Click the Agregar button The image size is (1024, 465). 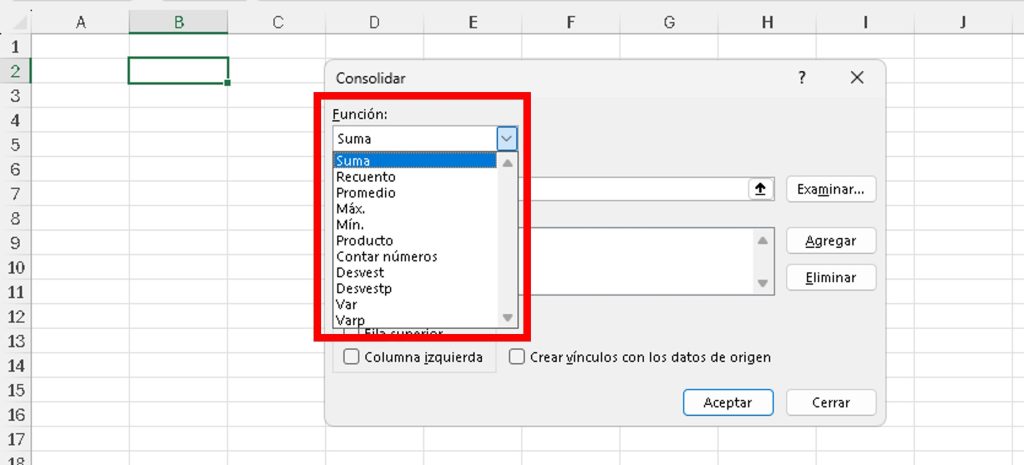[x=831, y=241]
